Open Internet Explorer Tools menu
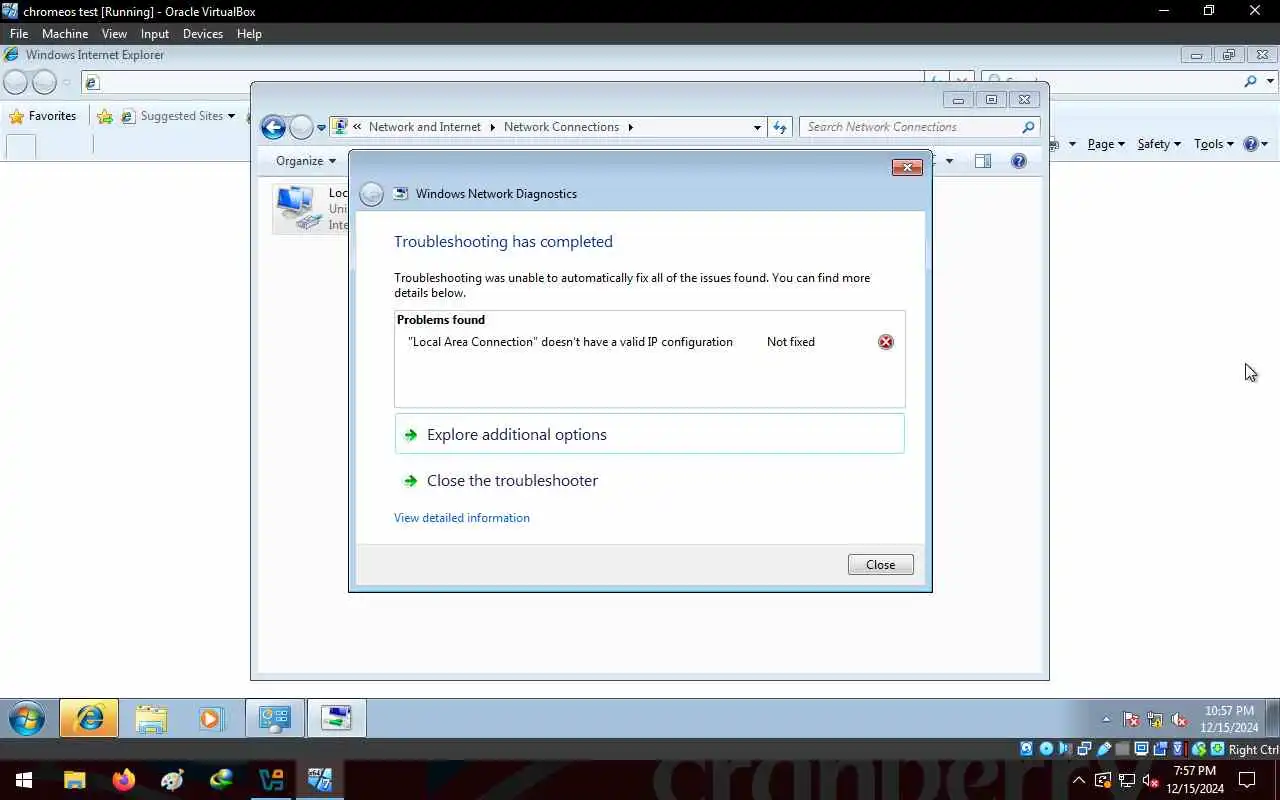This screenshot has height=800, width=1280. coord(1214,144)
